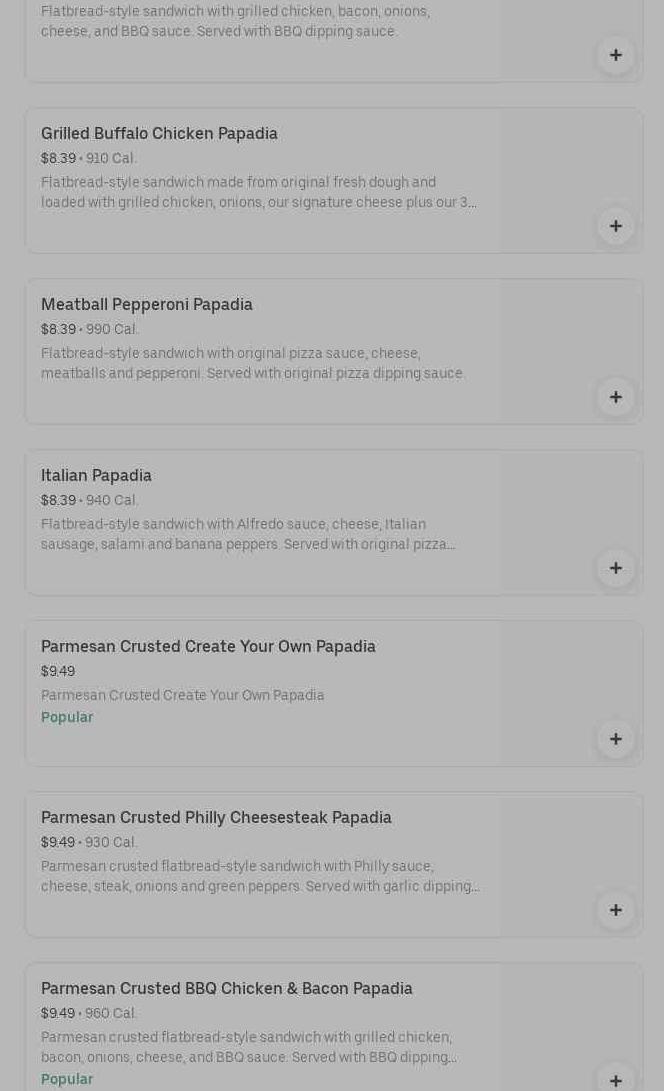The image size is (664, 1091).
Task: Click Meatball Pepperoni Papadia description text
Action: (253, 363)
